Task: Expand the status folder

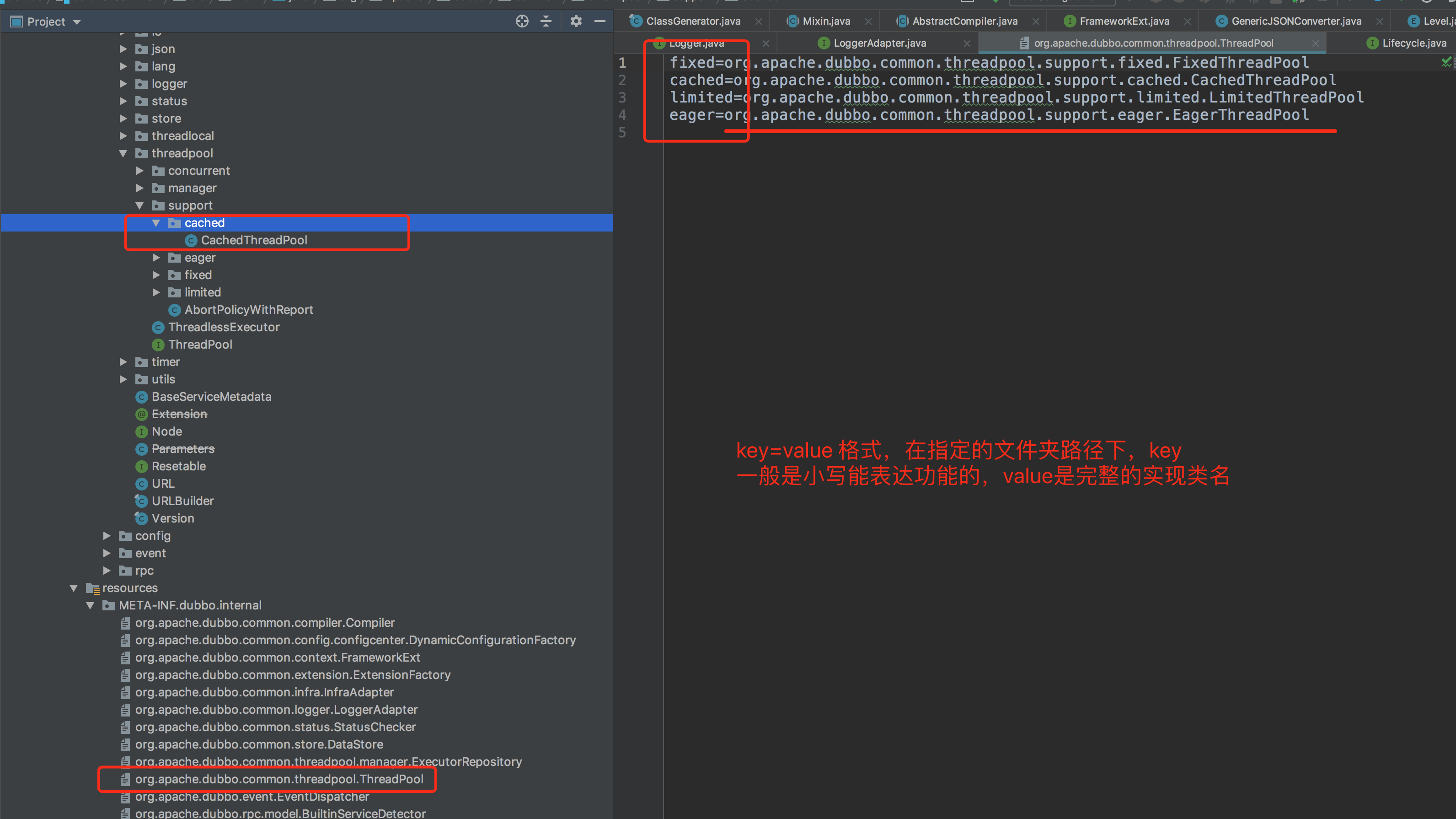Action: pyautogui.click(x=123, y=101)
